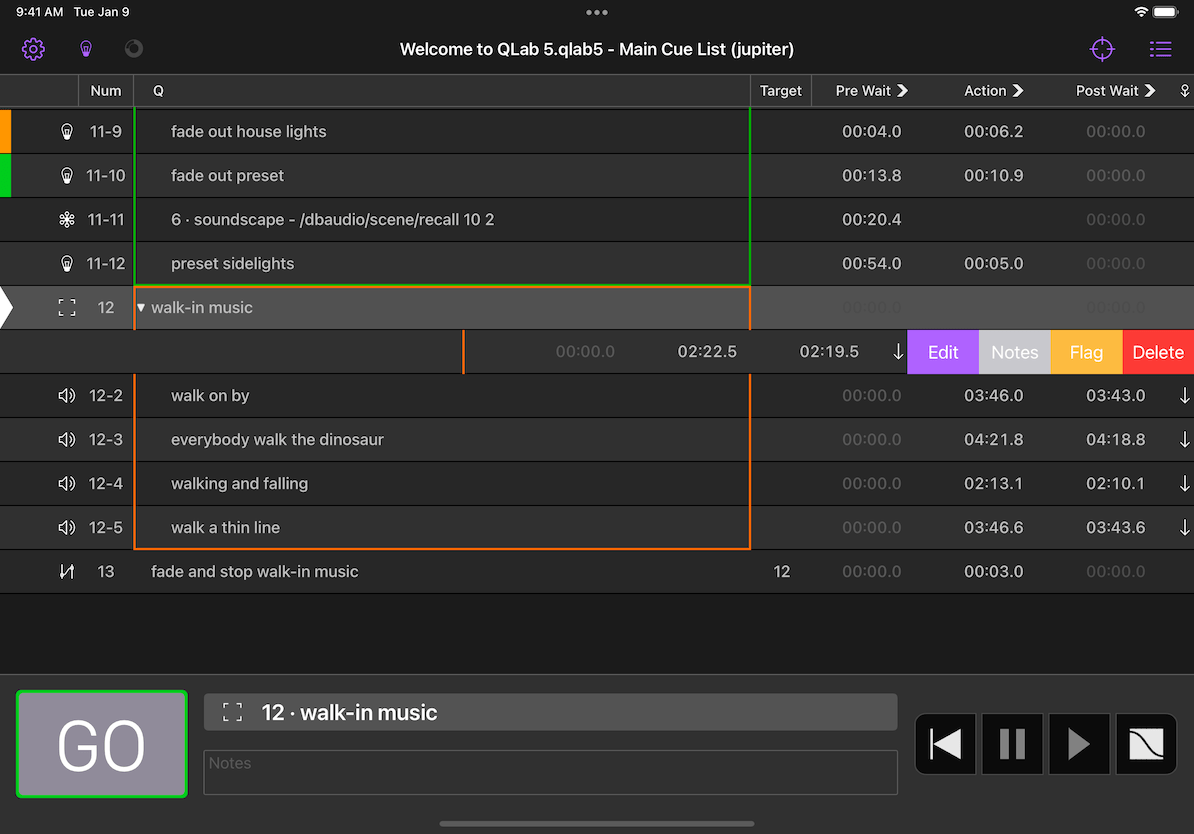1194x834 pixels.
Task: Click the light cue icon on fade out house lights
Action: (67, 131)
